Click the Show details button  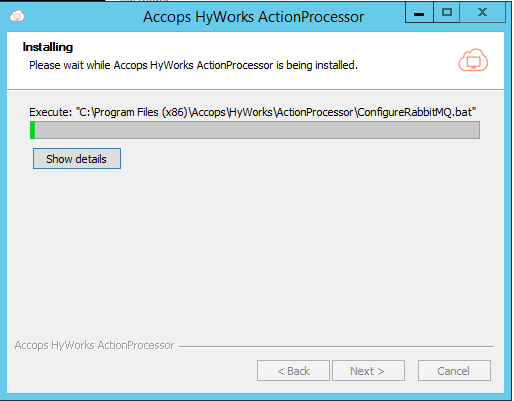77,159
